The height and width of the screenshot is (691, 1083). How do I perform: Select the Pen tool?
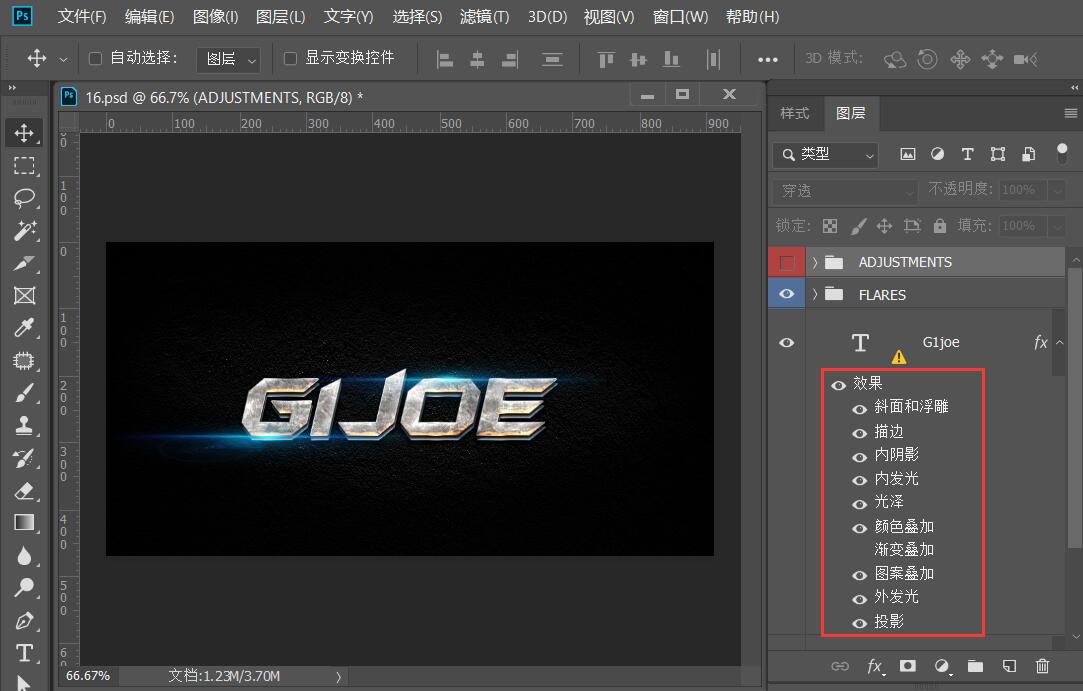click(x=24, y=621)
